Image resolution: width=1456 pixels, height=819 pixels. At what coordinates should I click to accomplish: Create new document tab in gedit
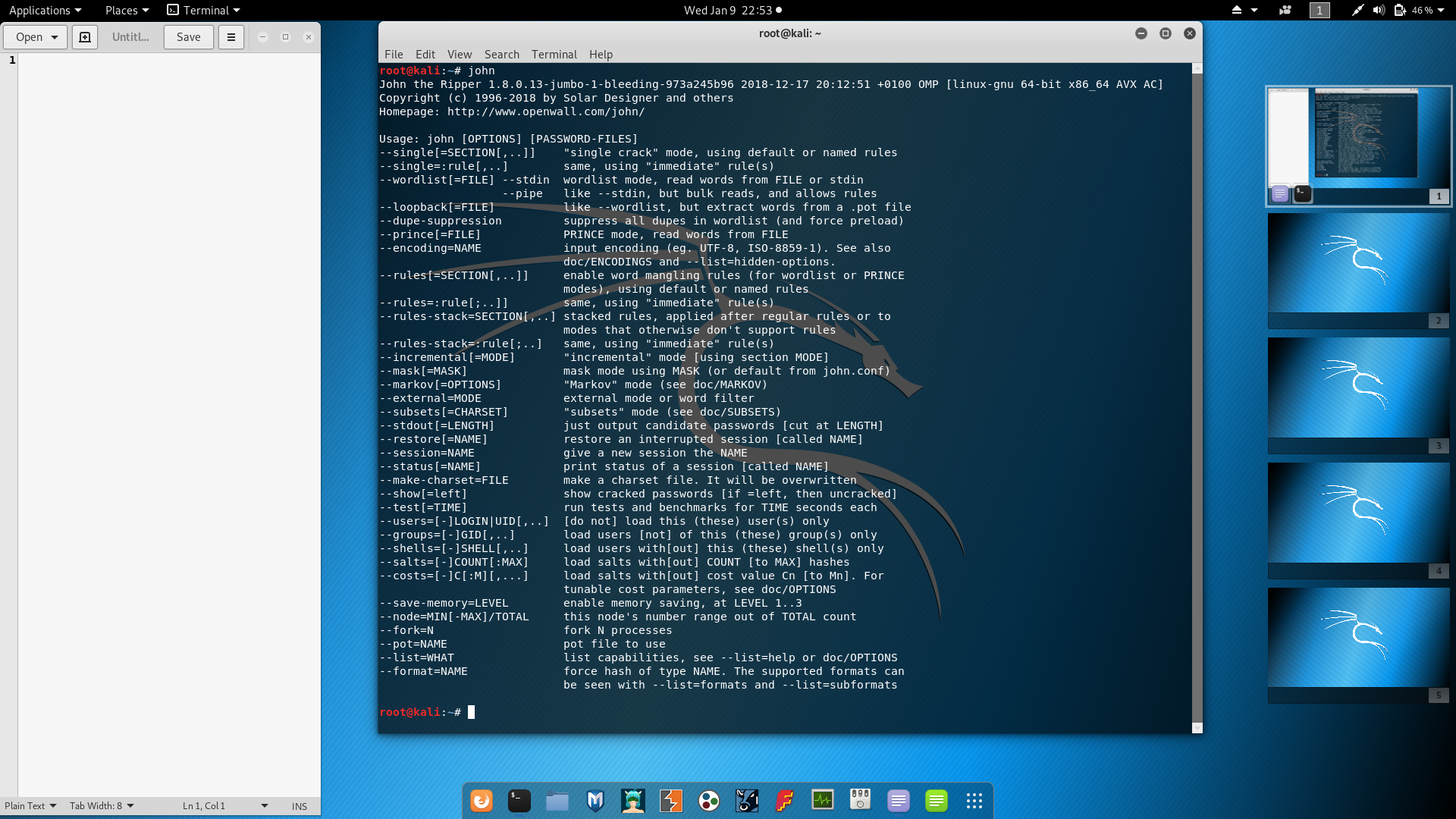(x=85, y=37)
